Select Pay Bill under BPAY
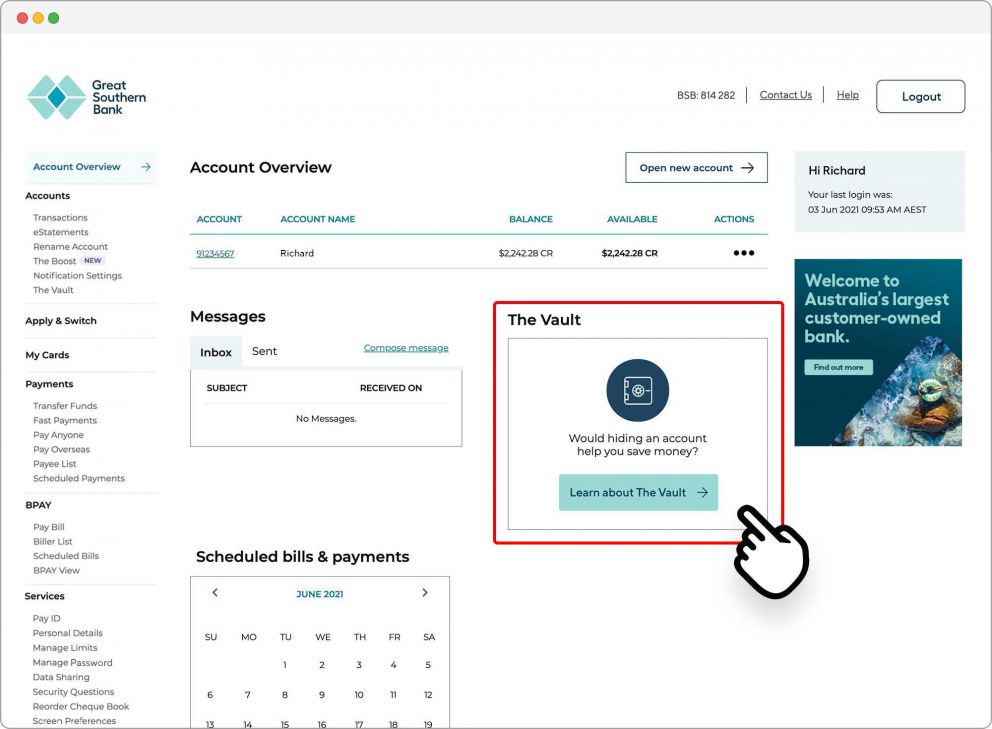This screenshot has width=992, height=729. 49,527
